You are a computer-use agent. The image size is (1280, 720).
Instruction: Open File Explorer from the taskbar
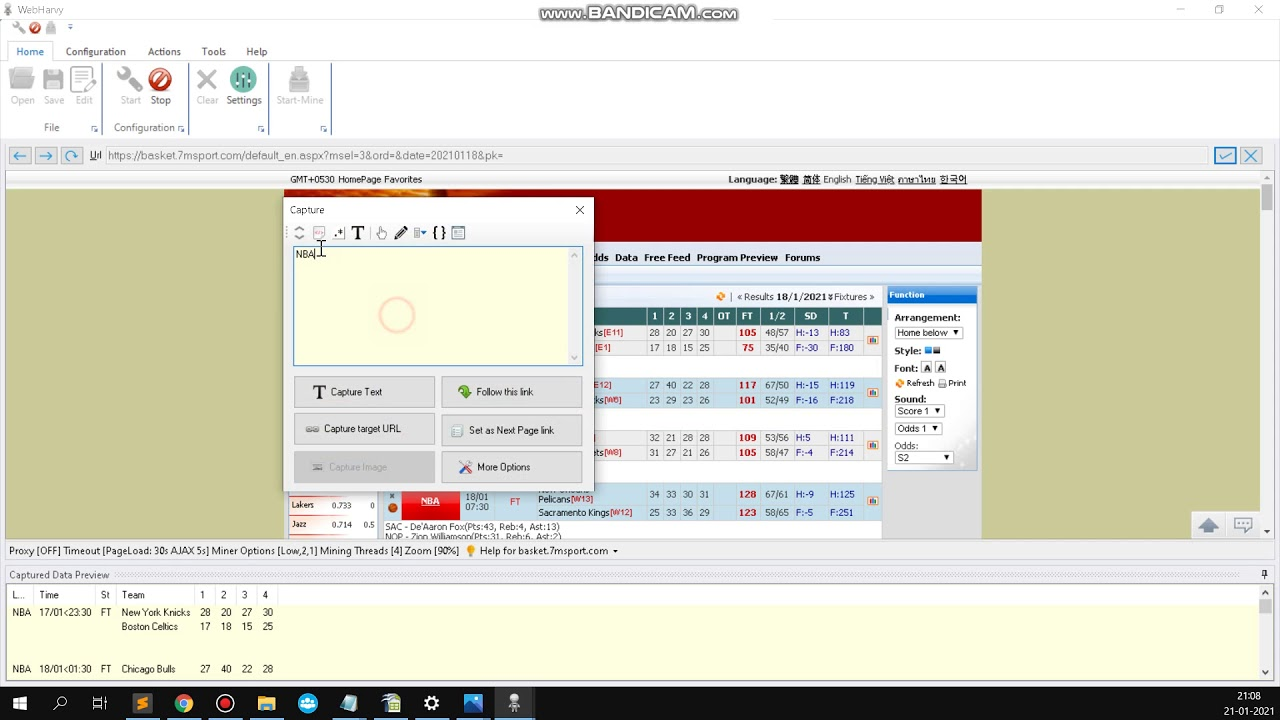pyautogui.click(x=266, y=703)
